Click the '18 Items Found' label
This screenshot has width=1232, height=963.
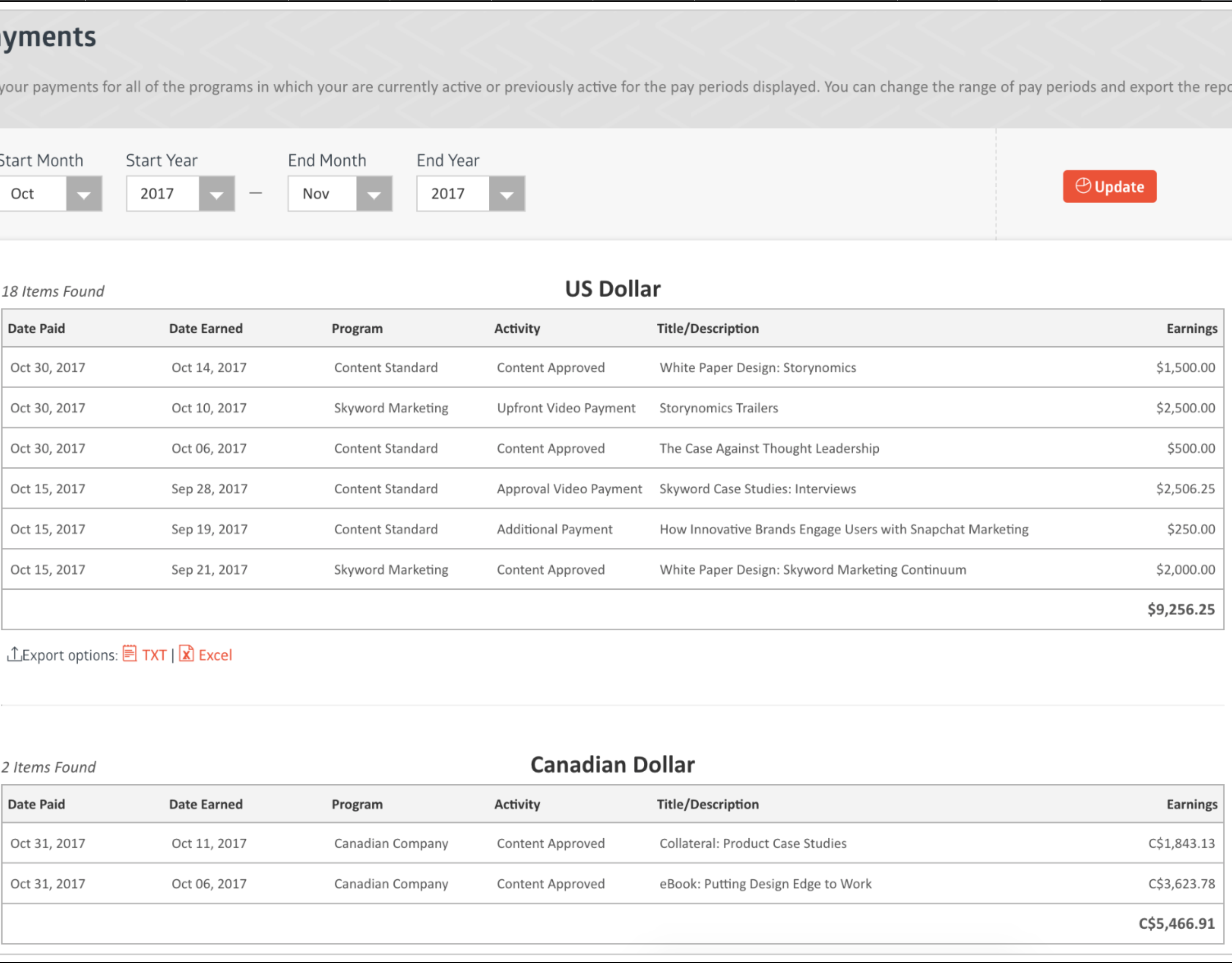[x=53, y=292]
